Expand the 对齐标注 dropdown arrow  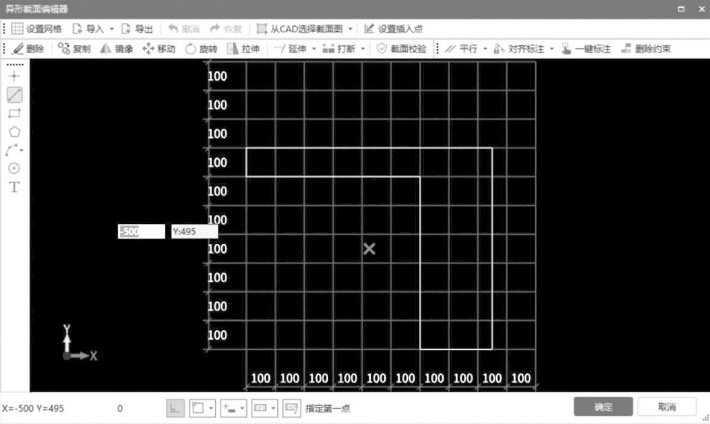(552, 49)
